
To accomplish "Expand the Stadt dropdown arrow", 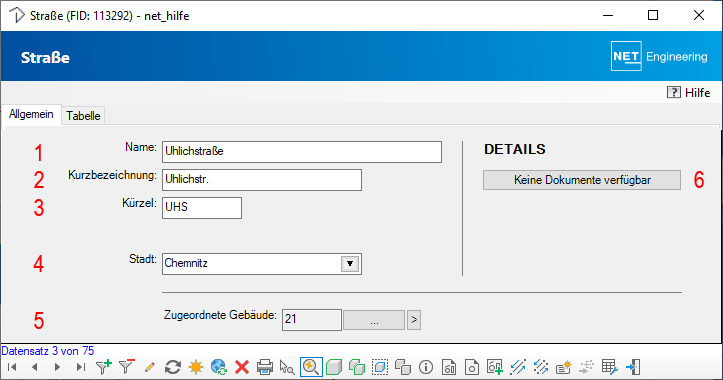I will tap(350, 264).
